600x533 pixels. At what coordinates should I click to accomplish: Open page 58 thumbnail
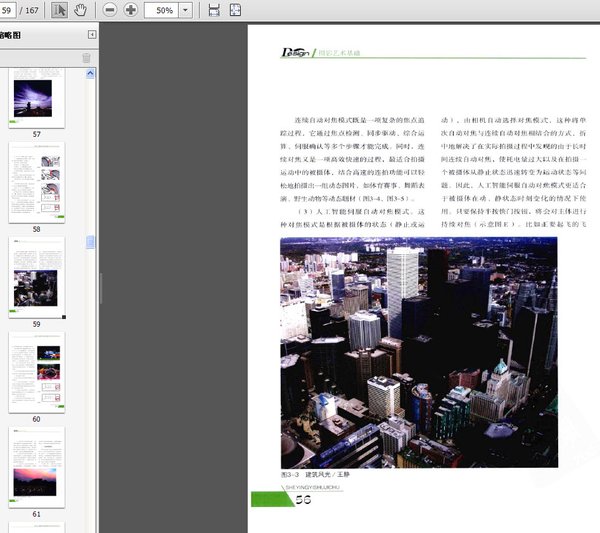coord(36,182)
